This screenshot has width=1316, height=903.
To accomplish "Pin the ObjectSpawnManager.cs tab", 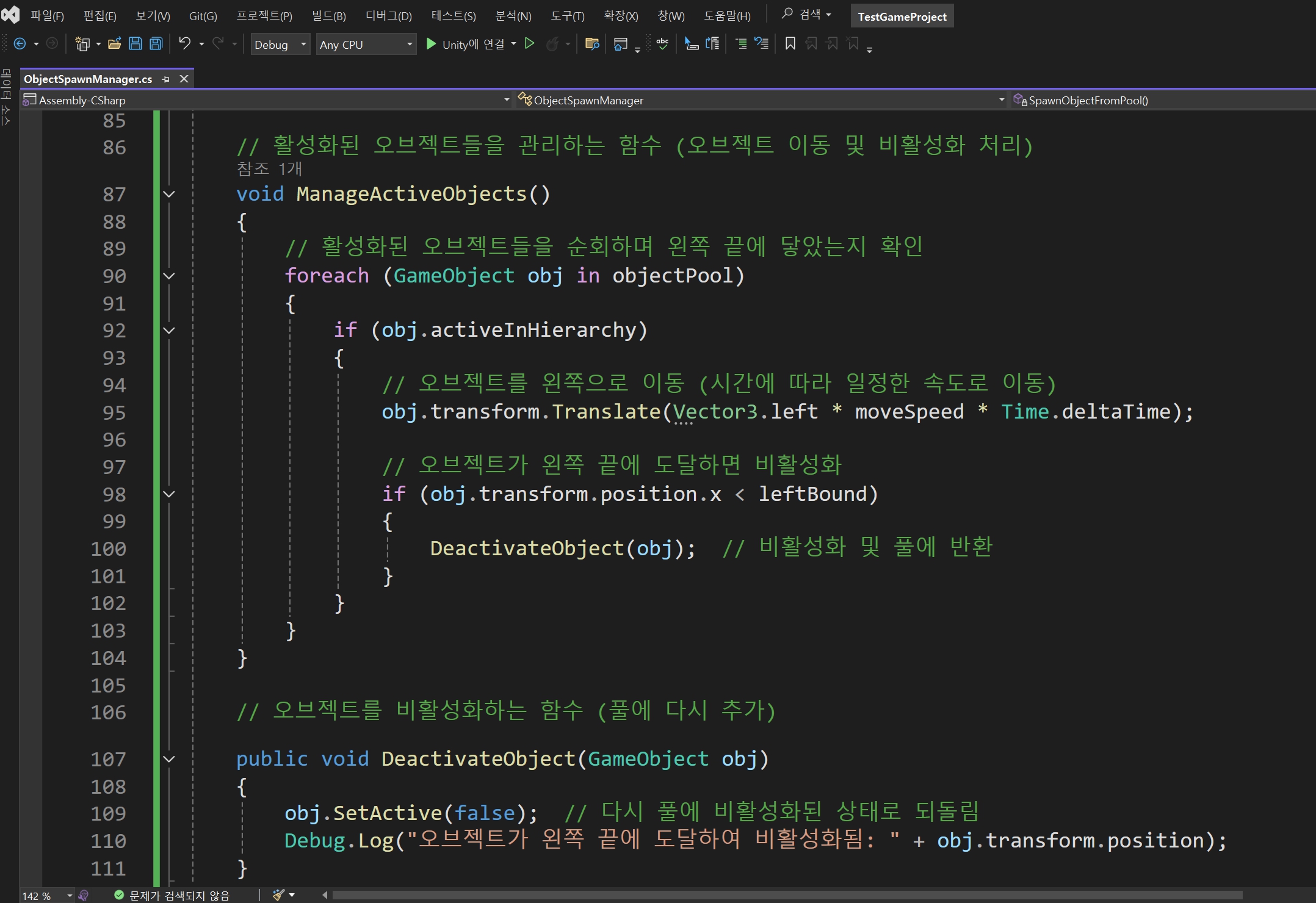I will (165, 79).
